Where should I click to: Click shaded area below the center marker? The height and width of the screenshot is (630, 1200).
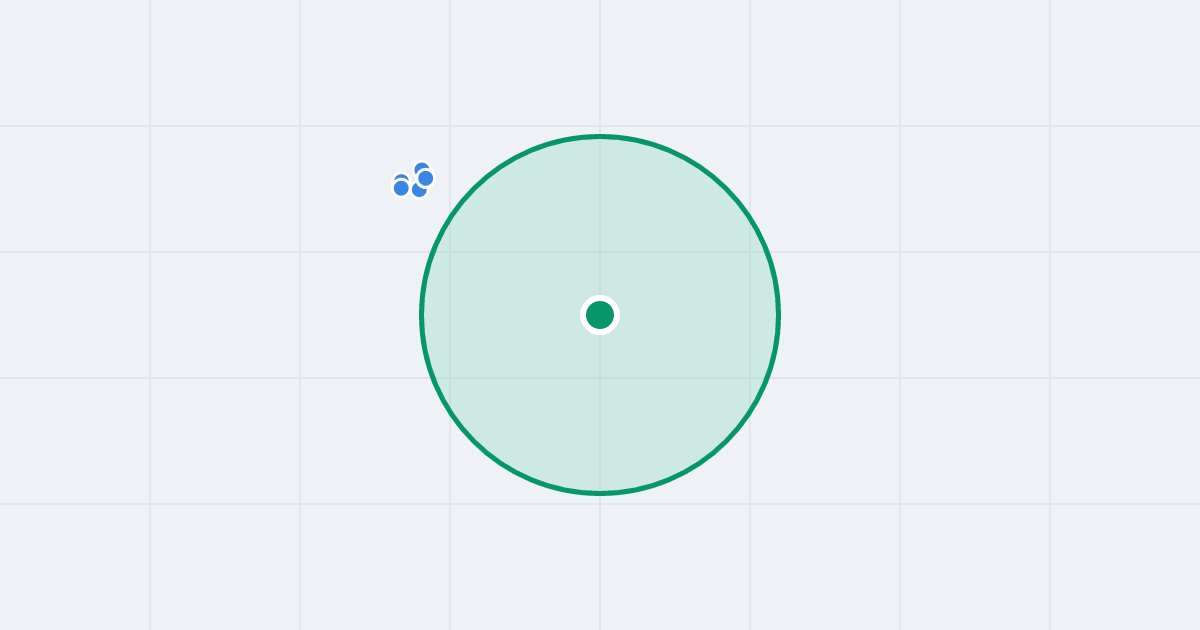[x=600, y=410]
